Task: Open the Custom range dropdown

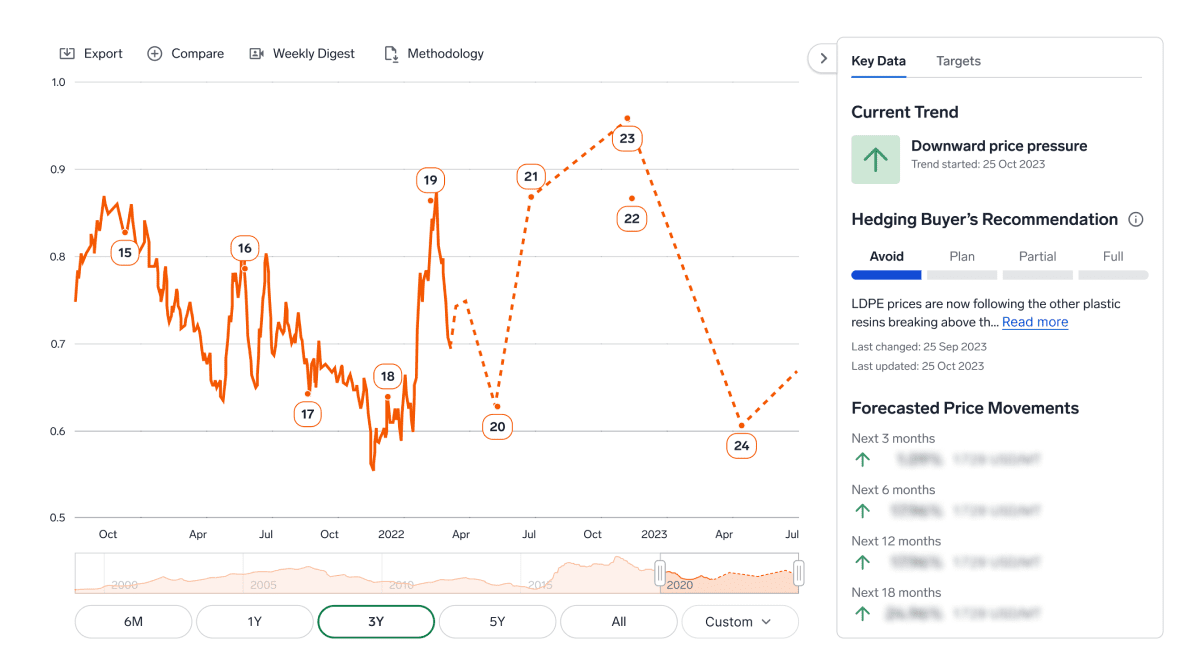Action: click(739, 622)
